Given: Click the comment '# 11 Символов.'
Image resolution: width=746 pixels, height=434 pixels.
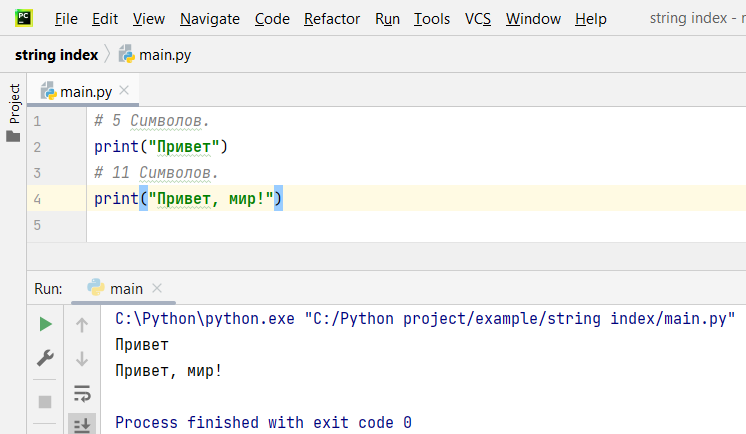Looking at the screenshot, I should point(156,173).
